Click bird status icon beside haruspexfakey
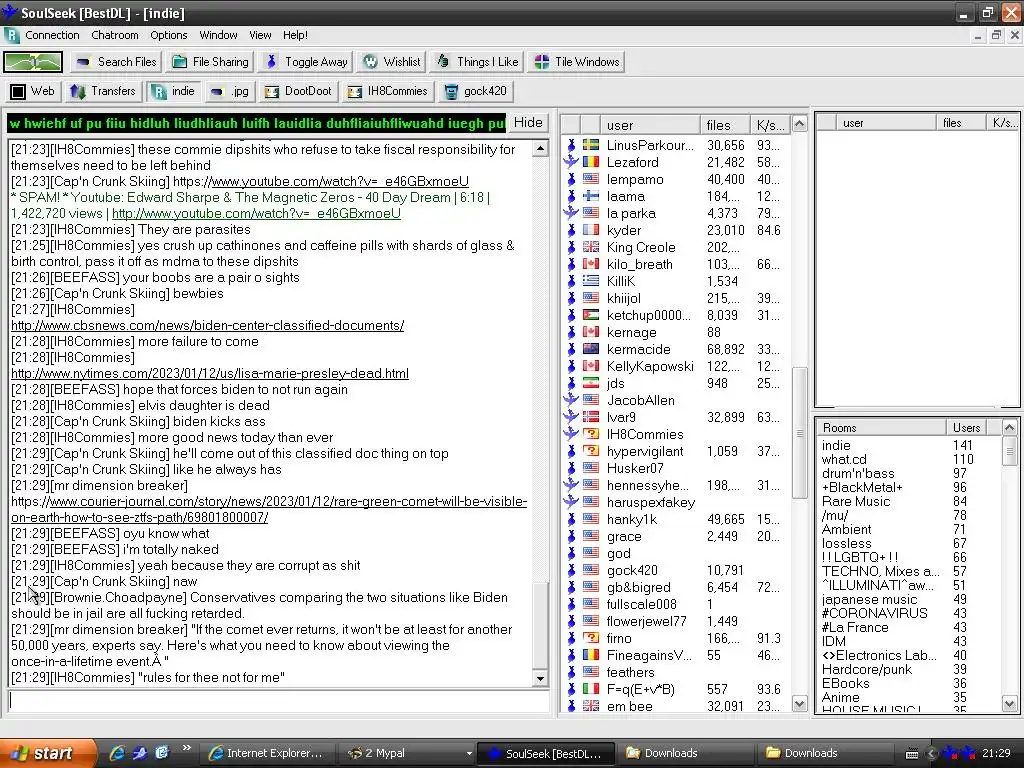1024x768 pixels. (x=571, y=502)
